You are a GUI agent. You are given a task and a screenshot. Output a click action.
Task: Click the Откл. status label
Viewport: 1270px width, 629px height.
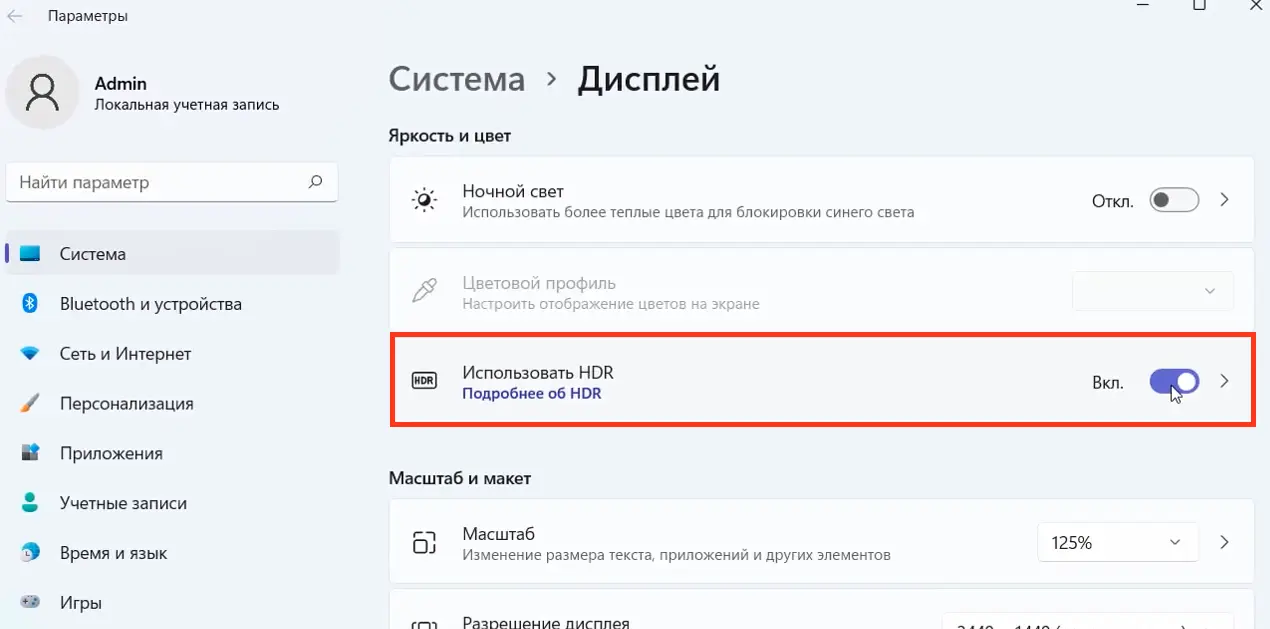1113,201
